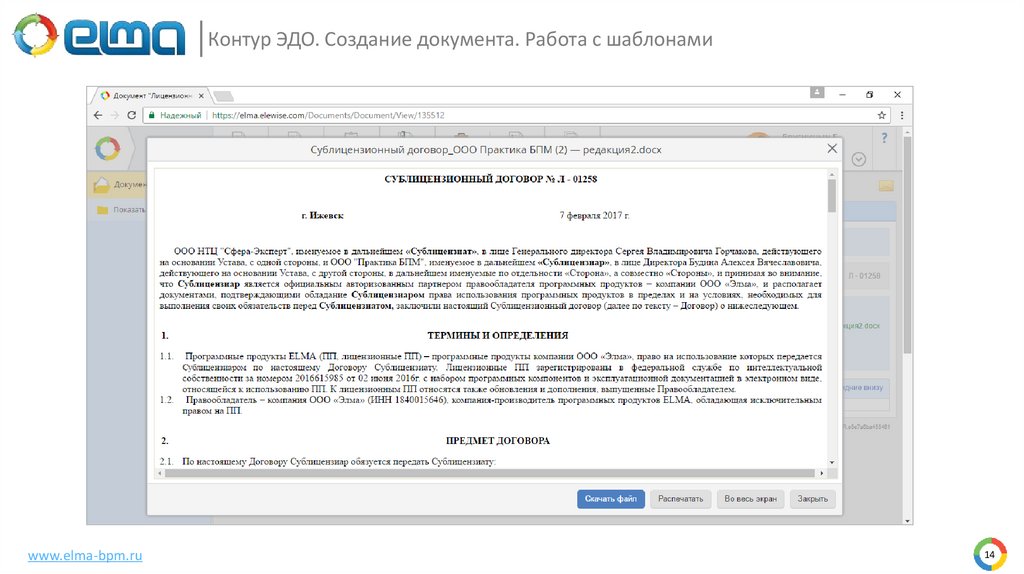Open document with Во весь экран button

click(750, 499)
